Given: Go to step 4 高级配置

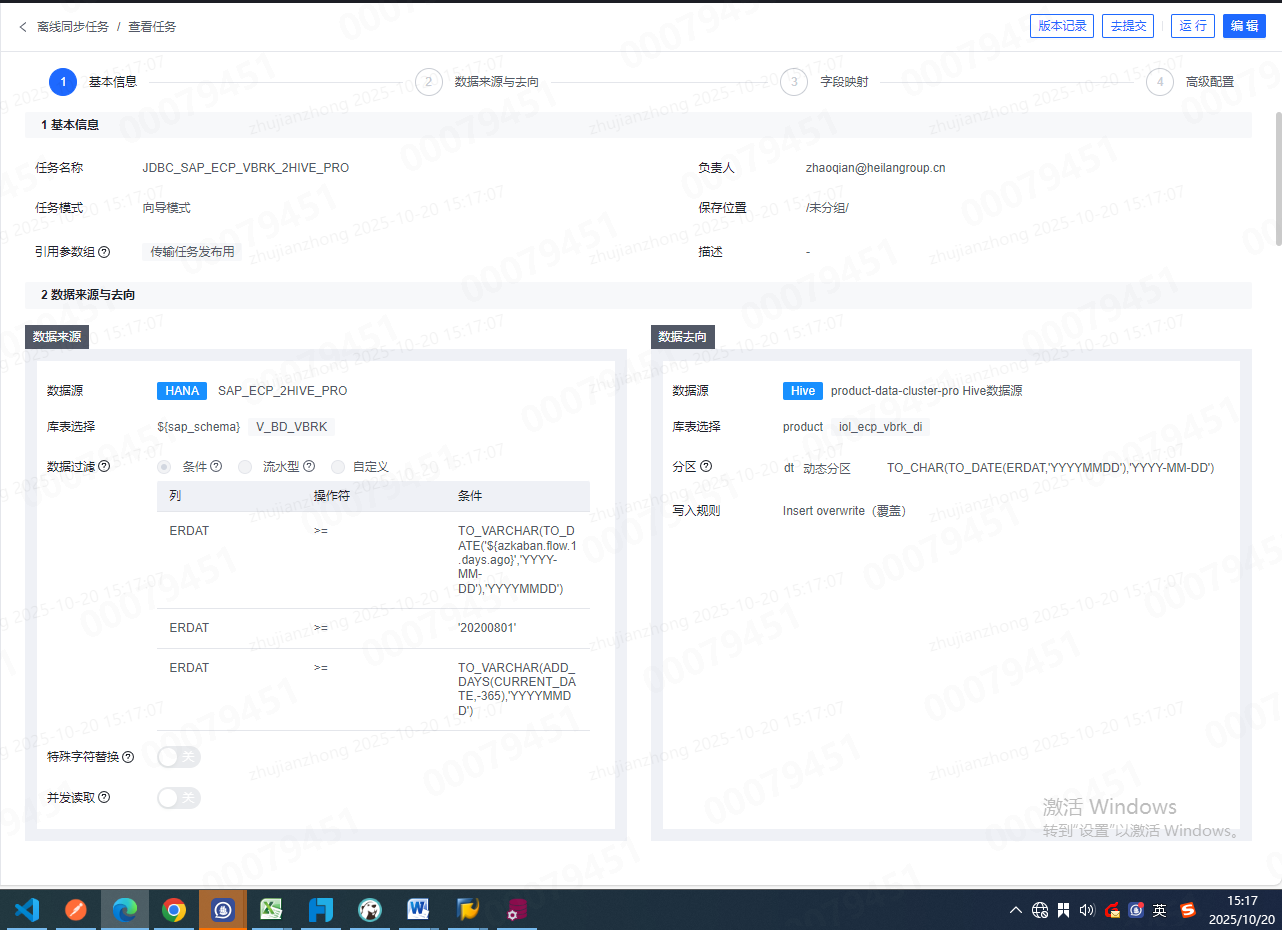Looking at the screenshot, I should (x=1159, y=82).
